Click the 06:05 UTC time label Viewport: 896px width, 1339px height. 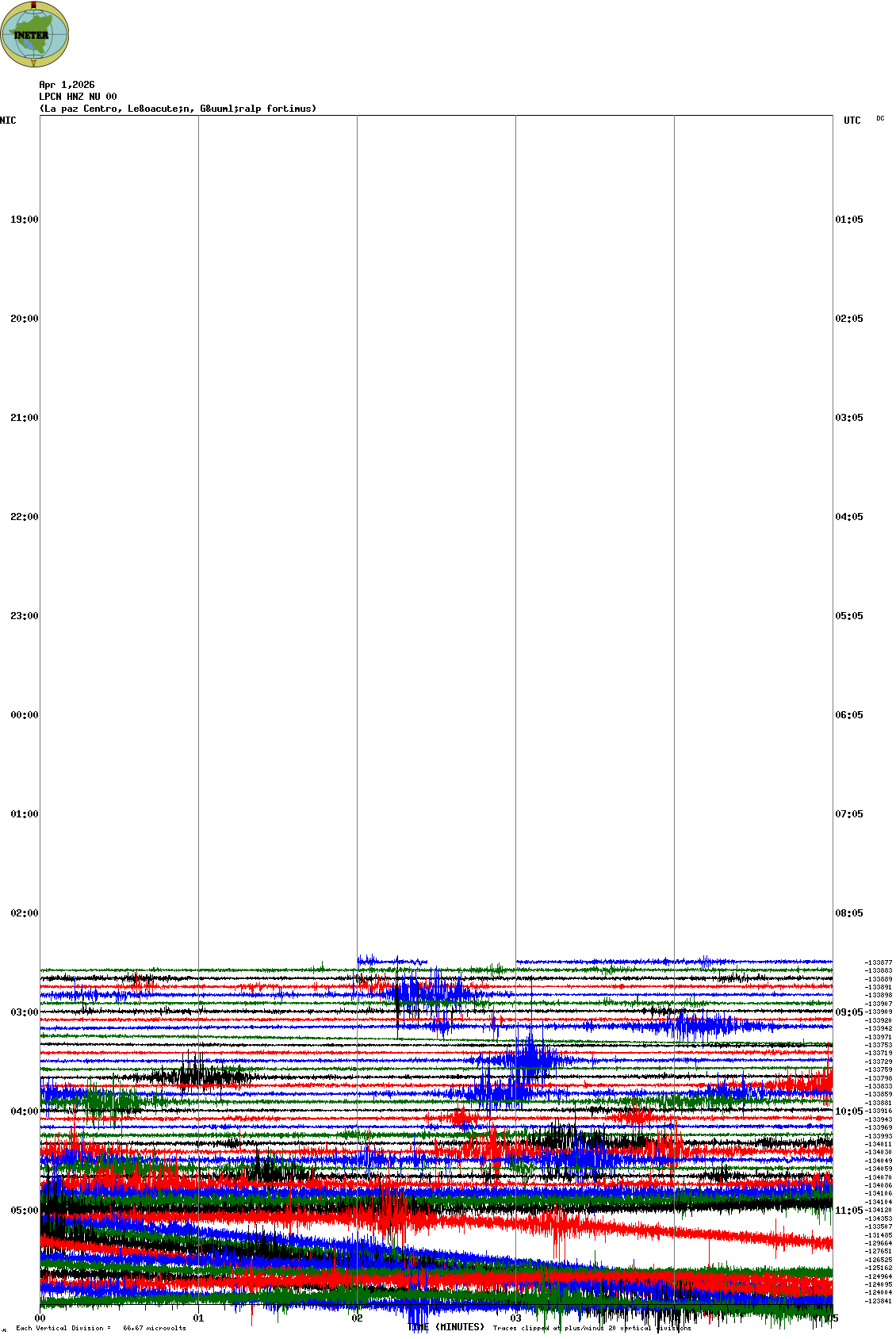point(849,715)
